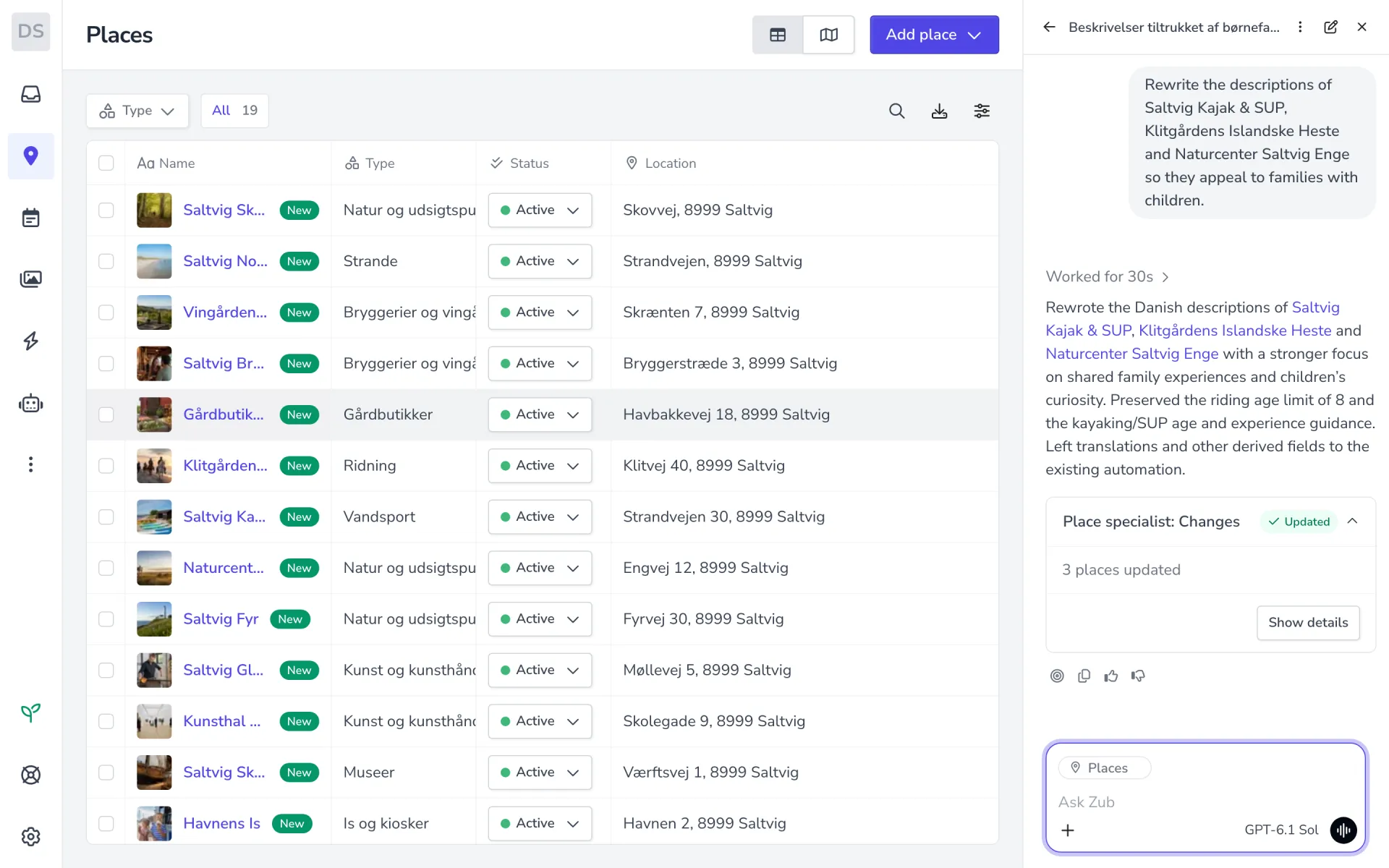This screenshot has width=1389, height=868.
Task: Check the box for Saltvig No... Strande row
Action: (x=106, y=261)
